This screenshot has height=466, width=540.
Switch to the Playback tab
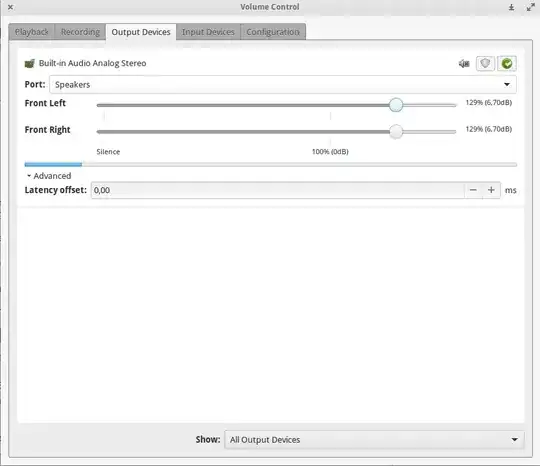31,32
